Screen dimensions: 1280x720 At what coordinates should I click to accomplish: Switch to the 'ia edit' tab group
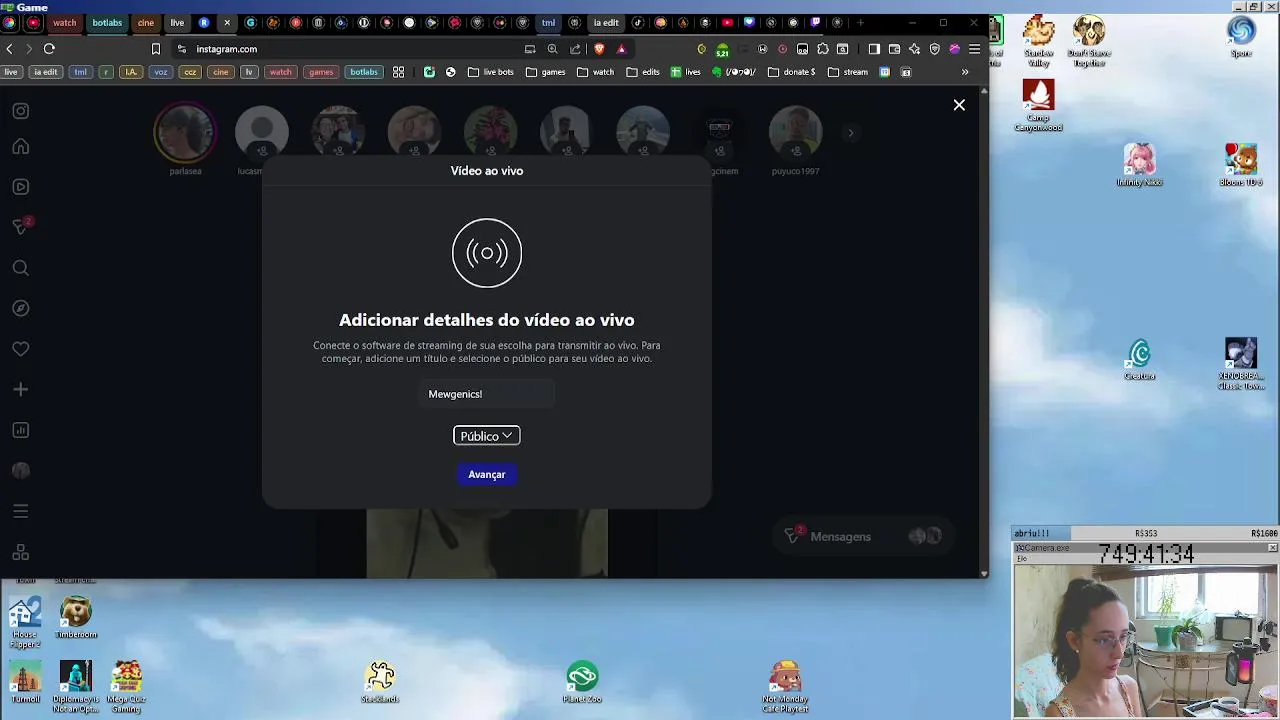606,22
